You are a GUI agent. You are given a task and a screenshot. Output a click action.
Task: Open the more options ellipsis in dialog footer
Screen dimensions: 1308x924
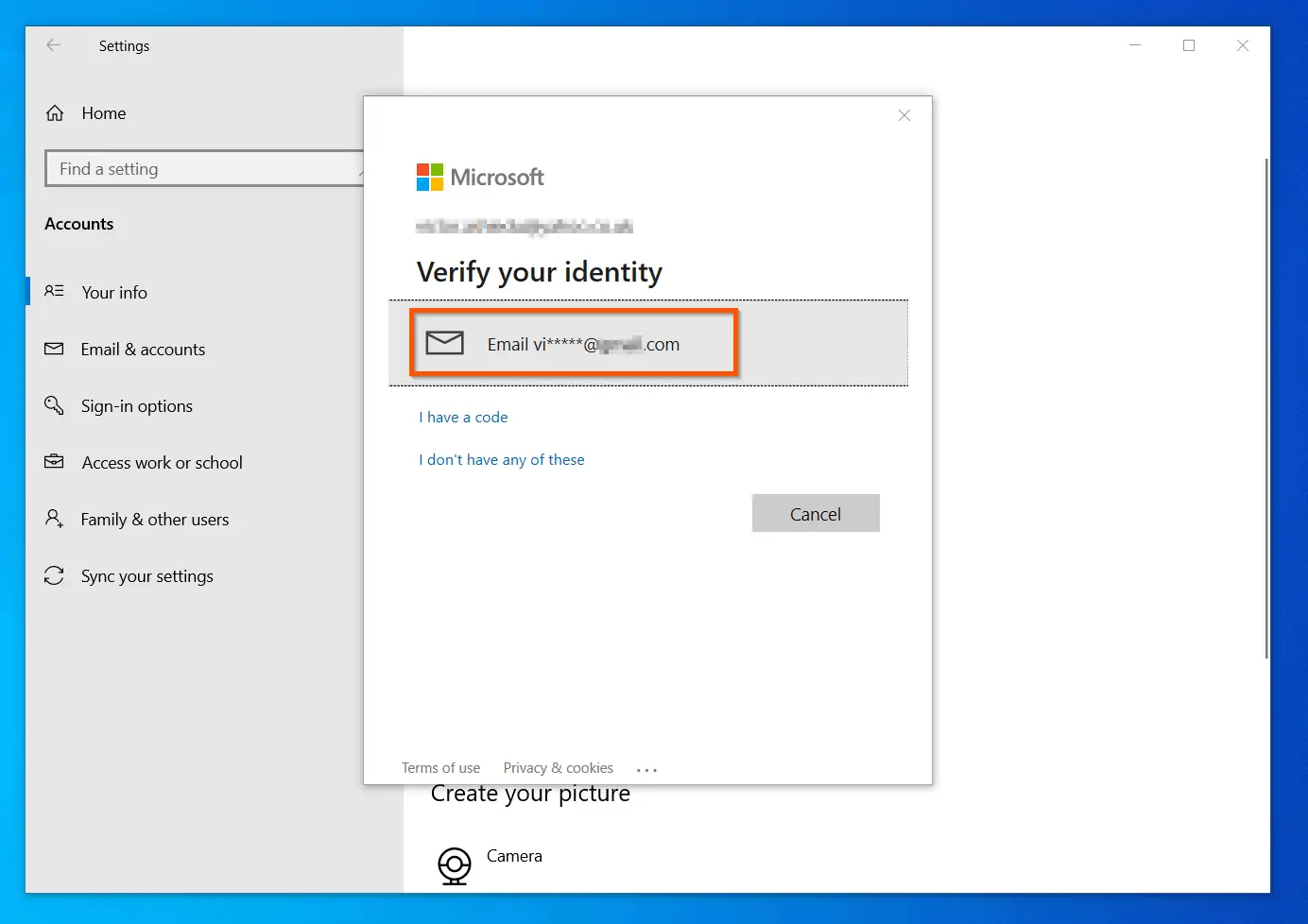pyautogui.click(x=646, y=769)
